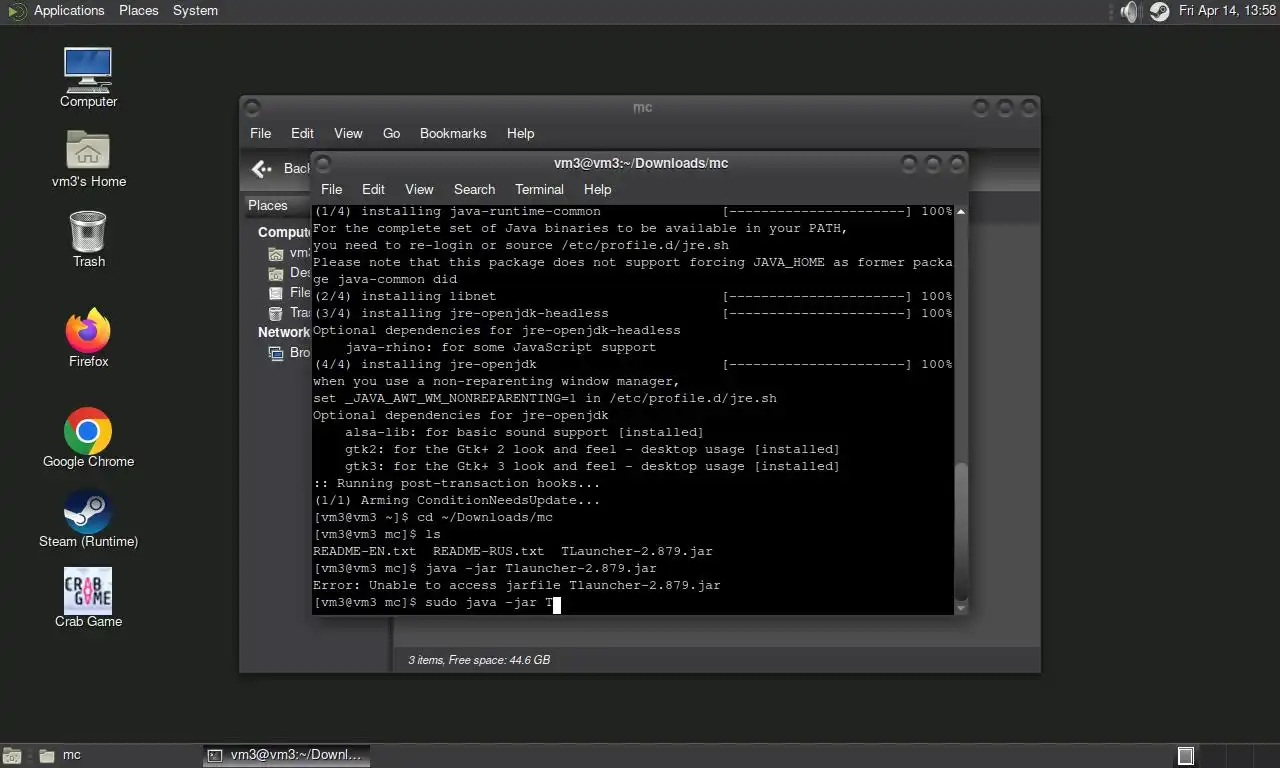Image resolution: width=1280 pixels, height=768 pixels.
Task: Click the terminal scrollbar up arrow
Action: (x=961, y=212)
